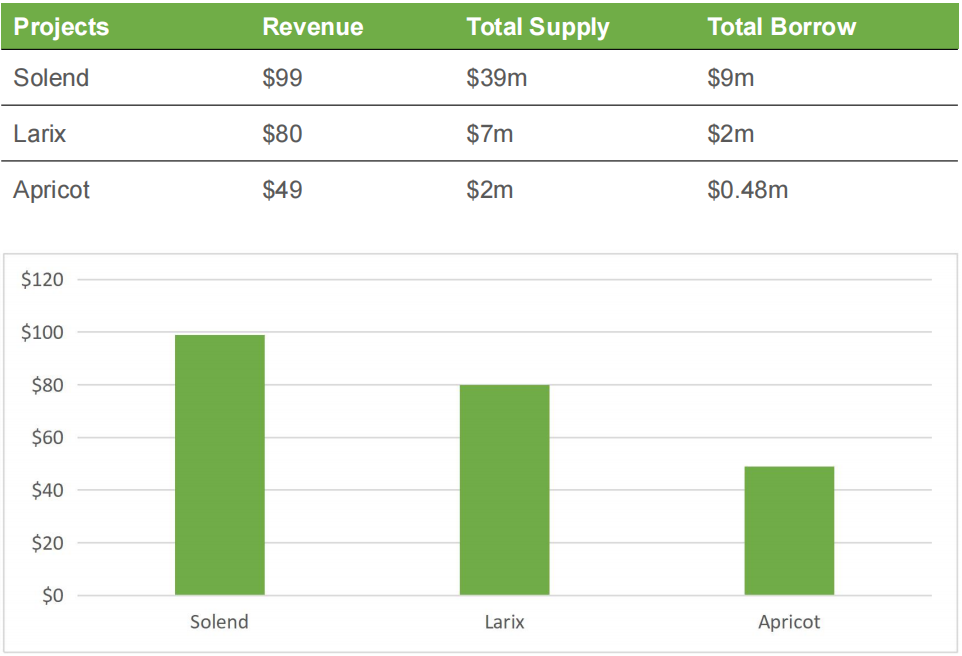Click the "Revenue" column header
The image size is (962, 656).
coord(313,27)
